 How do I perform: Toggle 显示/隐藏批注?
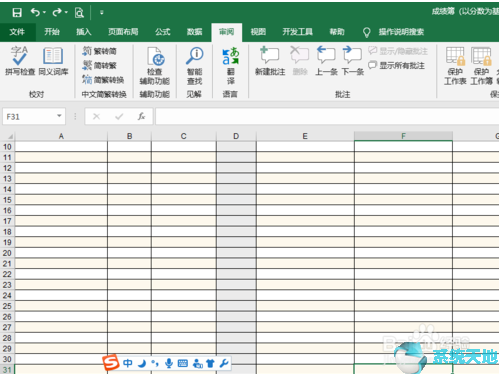point(398,51)
